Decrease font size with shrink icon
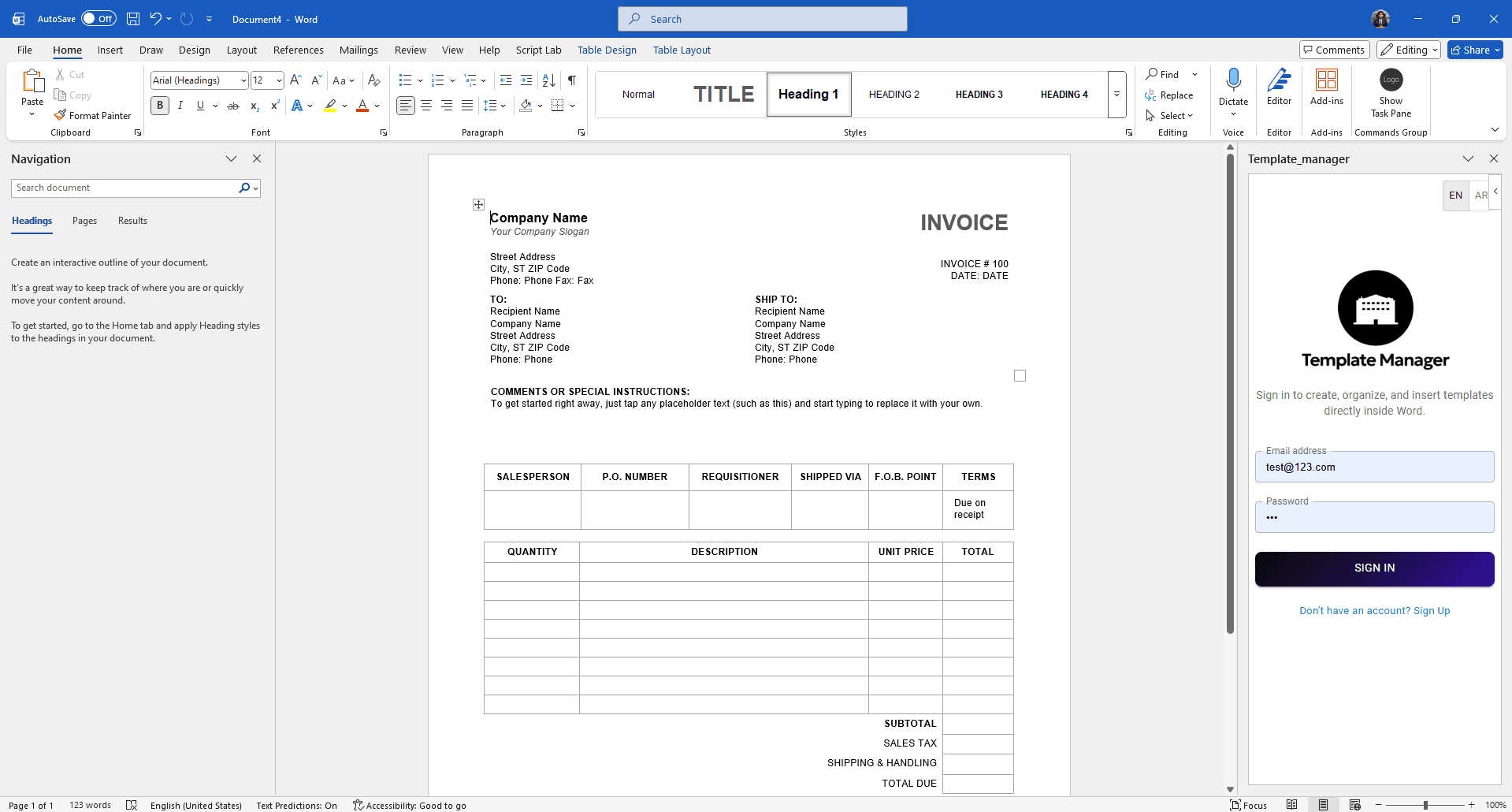The image size is (1512, 812). [x=316, y=80]
